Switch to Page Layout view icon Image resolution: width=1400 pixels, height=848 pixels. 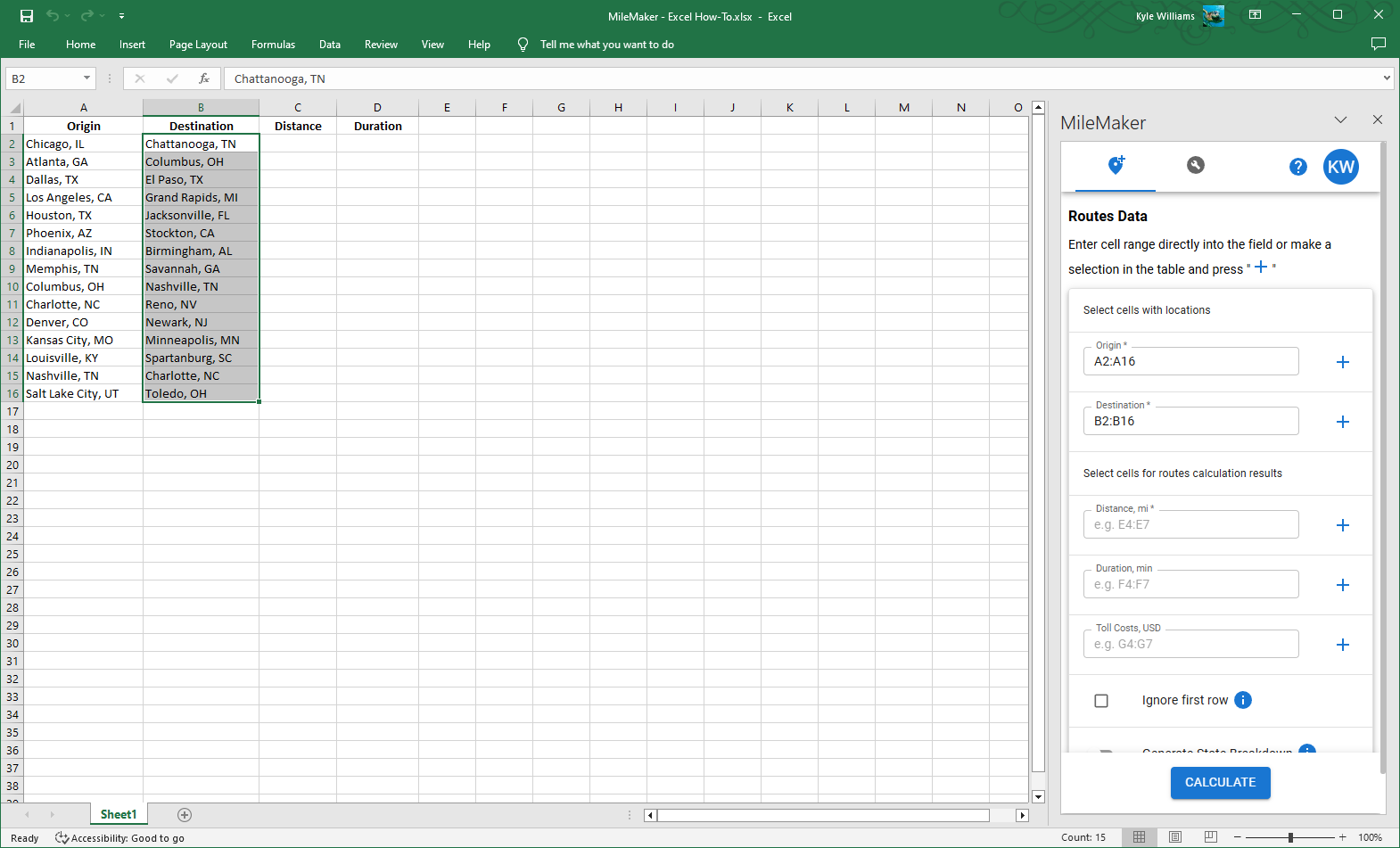[1175, 837]
